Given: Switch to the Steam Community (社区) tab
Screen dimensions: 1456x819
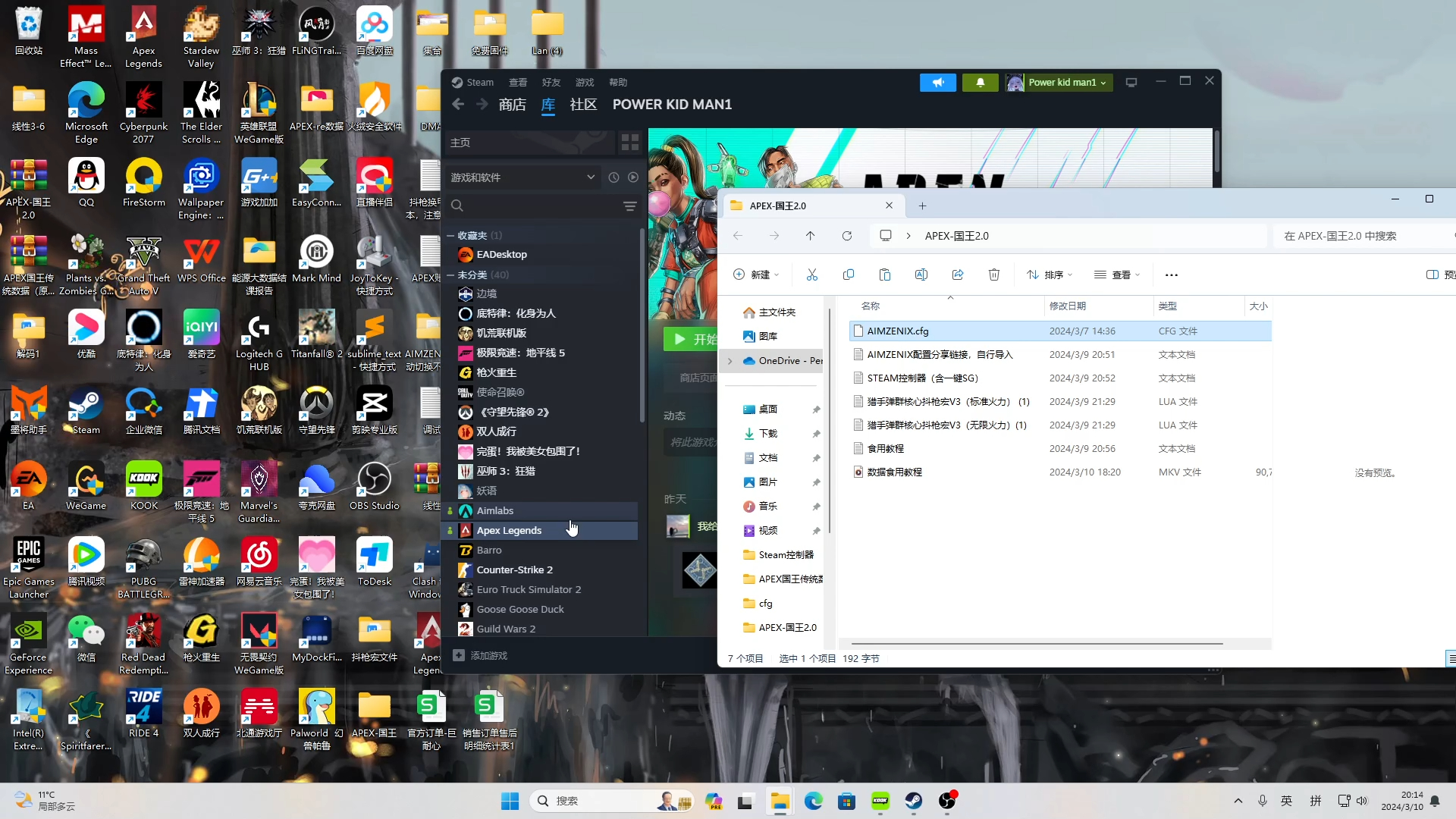Looking at the screenshot, I should [x=583, y=105].
